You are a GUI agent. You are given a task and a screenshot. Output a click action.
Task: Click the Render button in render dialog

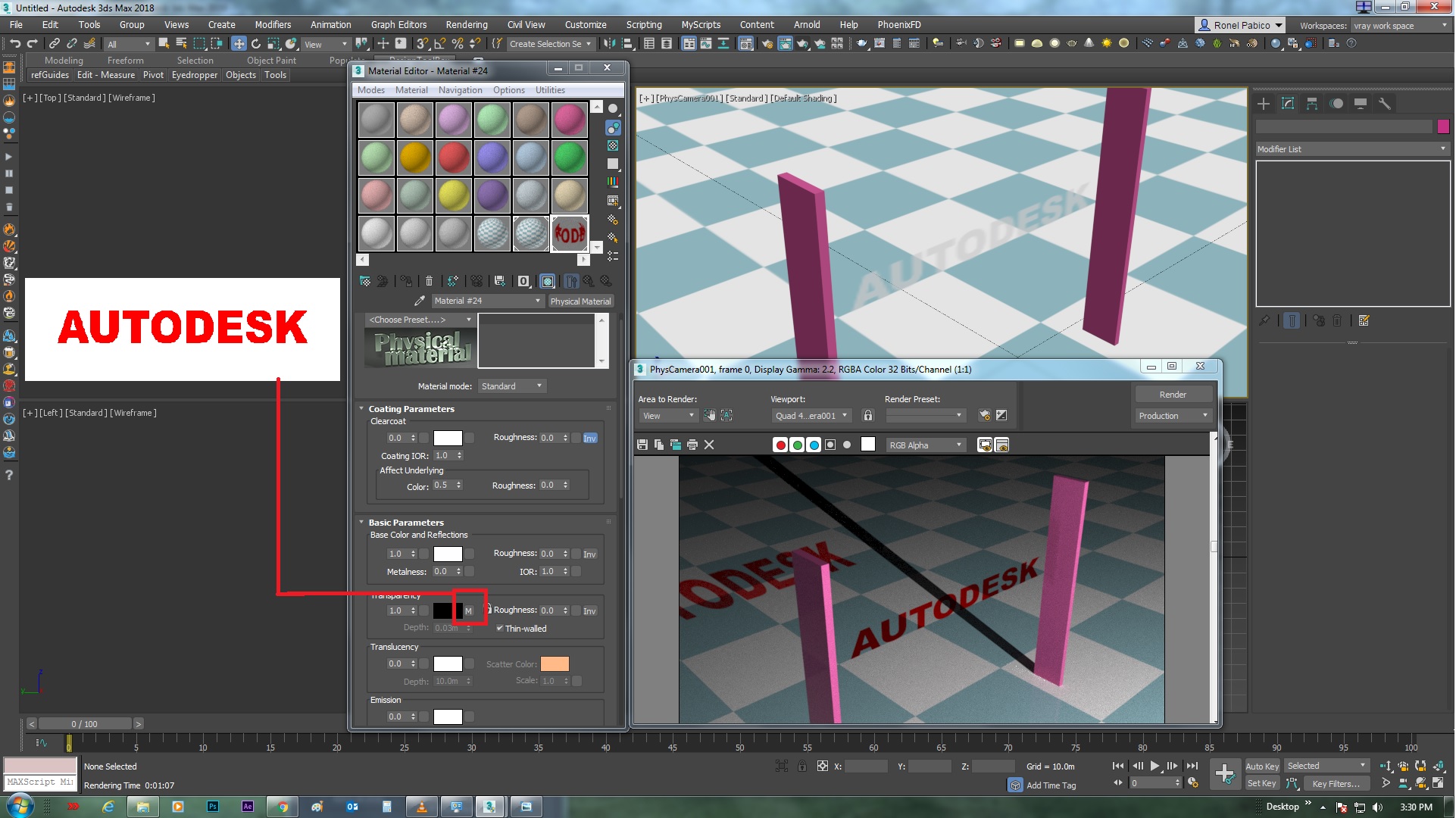coord(1171,393)
